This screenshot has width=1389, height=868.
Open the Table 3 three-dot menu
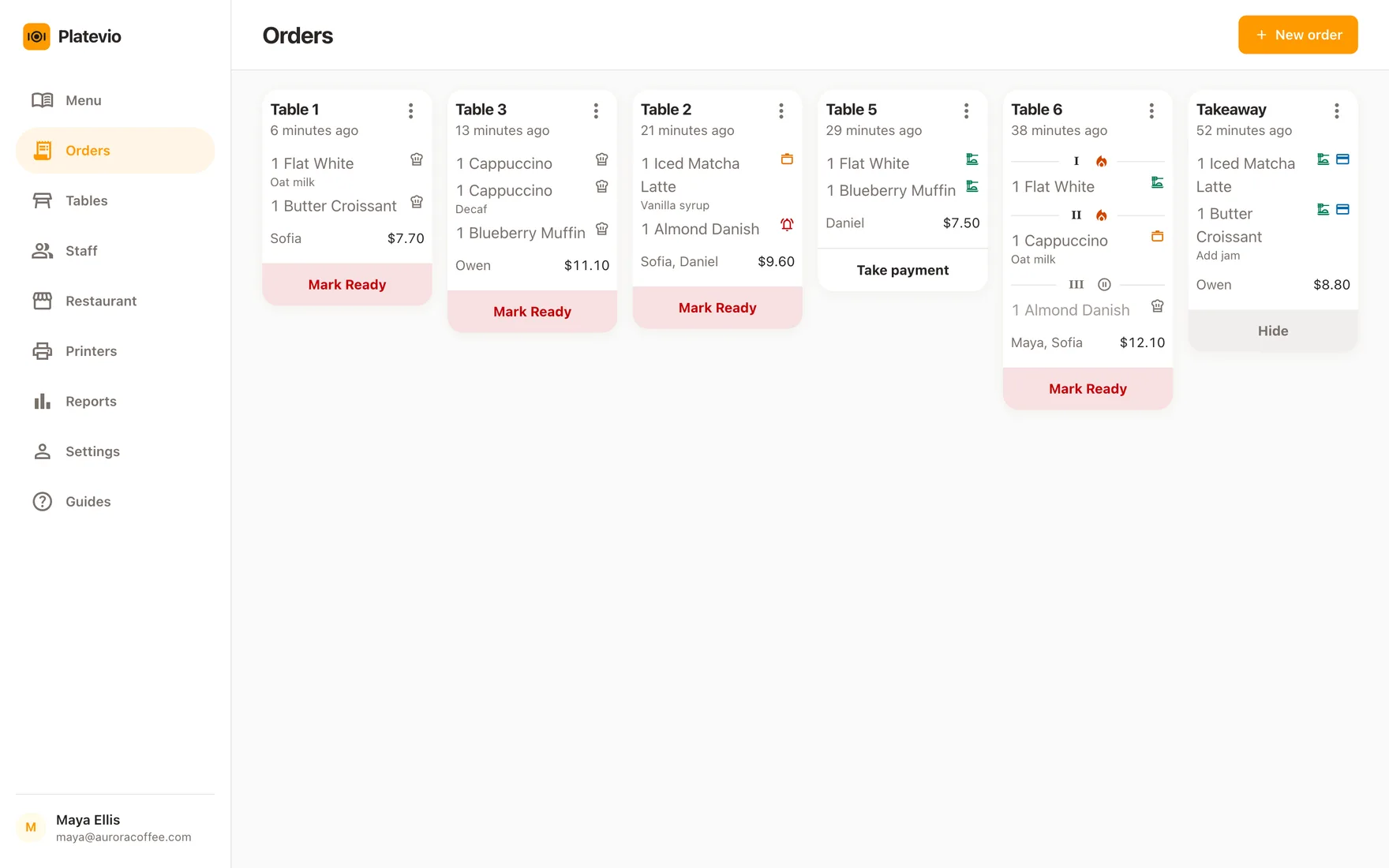point(597,111)
